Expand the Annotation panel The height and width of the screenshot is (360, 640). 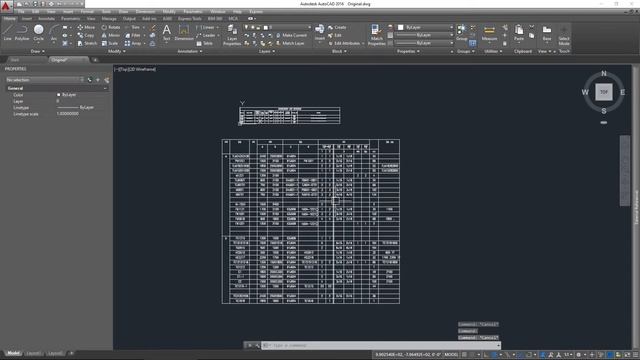190,51
